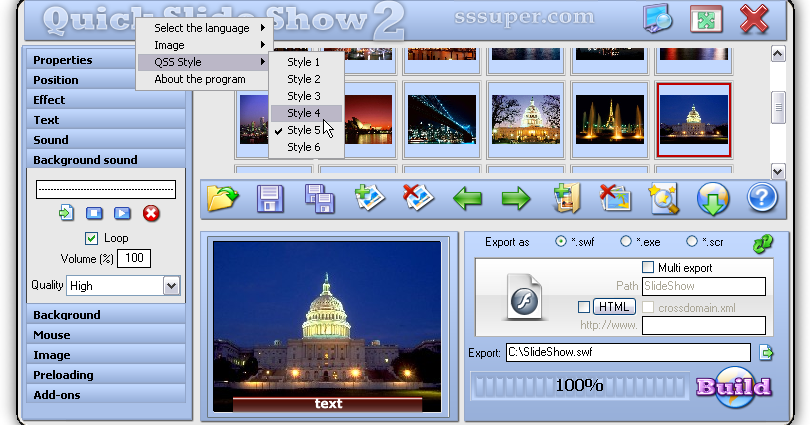The width and height of the screenshot is (810, 425).
Task: Expand the Effect panel section
Action: coord(106,100)
